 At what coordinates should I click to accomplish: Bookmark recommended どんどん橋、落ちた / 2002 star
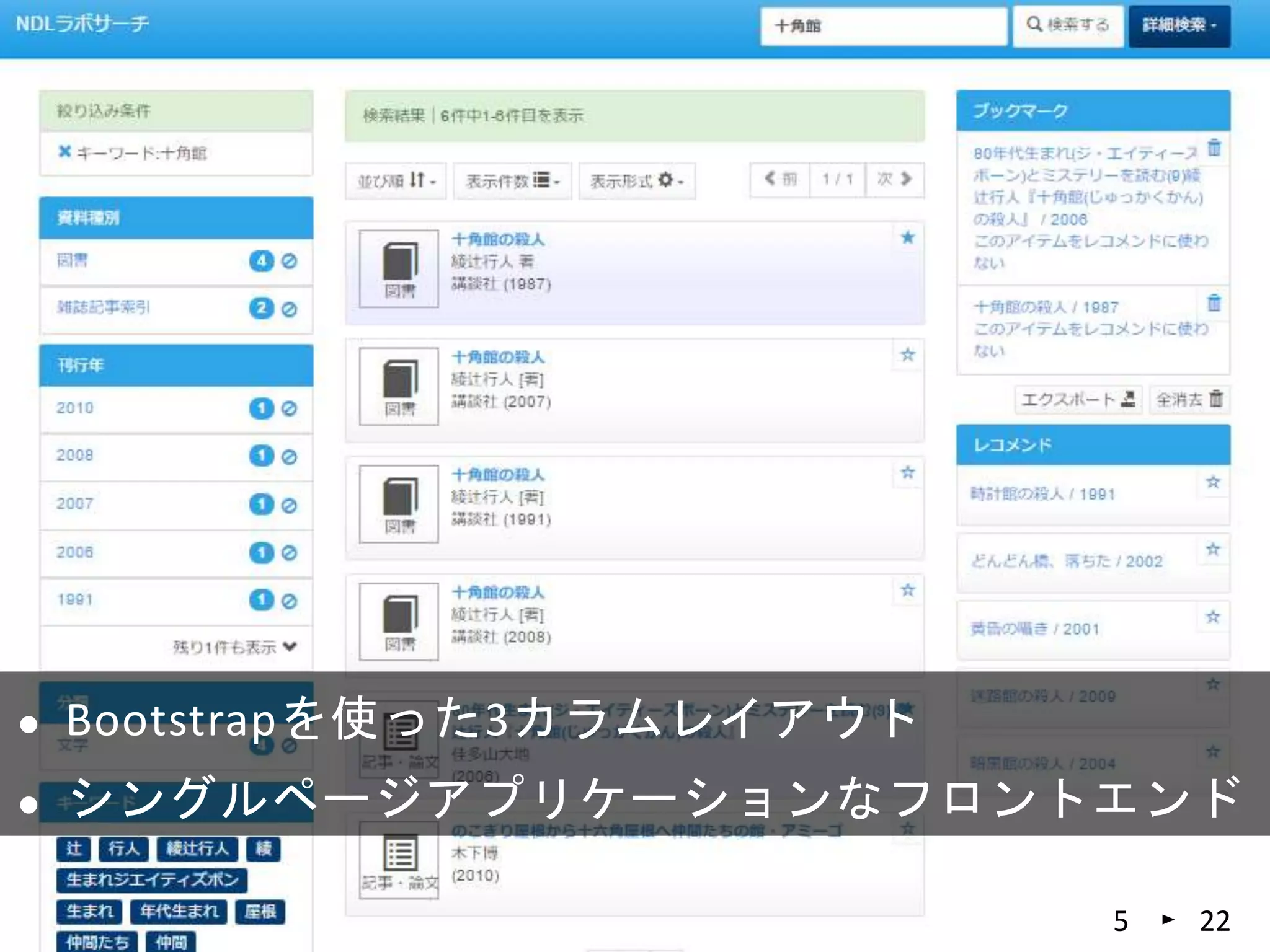point(1213,550)
